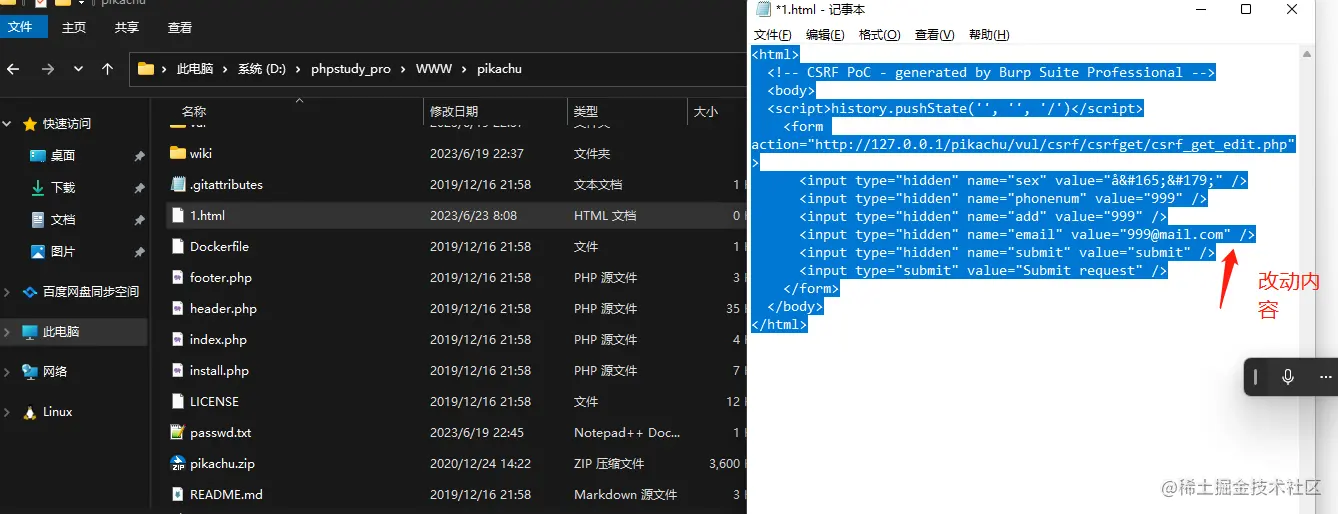Open Explorer quick access toolbar dropdown
Screen dimensions: 1338x514
(x=81, y=3)
